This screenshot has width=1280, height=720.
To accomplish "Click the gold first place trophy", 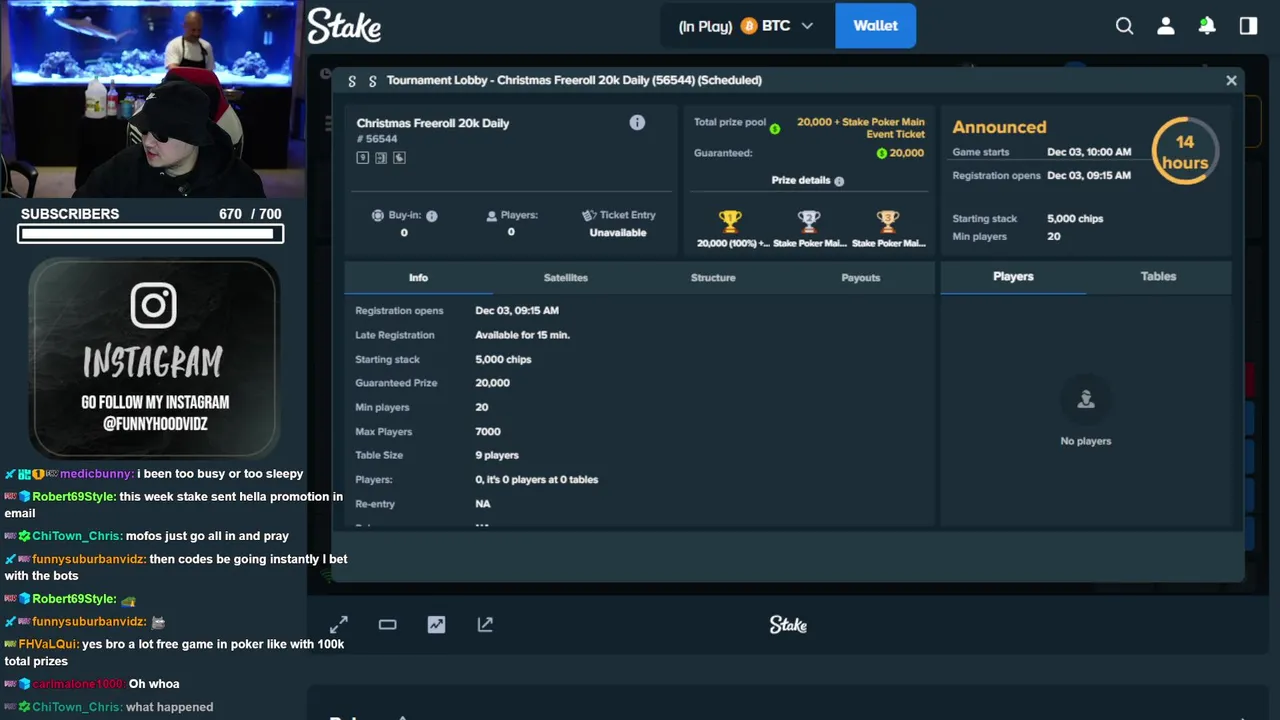I will coord(730,221).
